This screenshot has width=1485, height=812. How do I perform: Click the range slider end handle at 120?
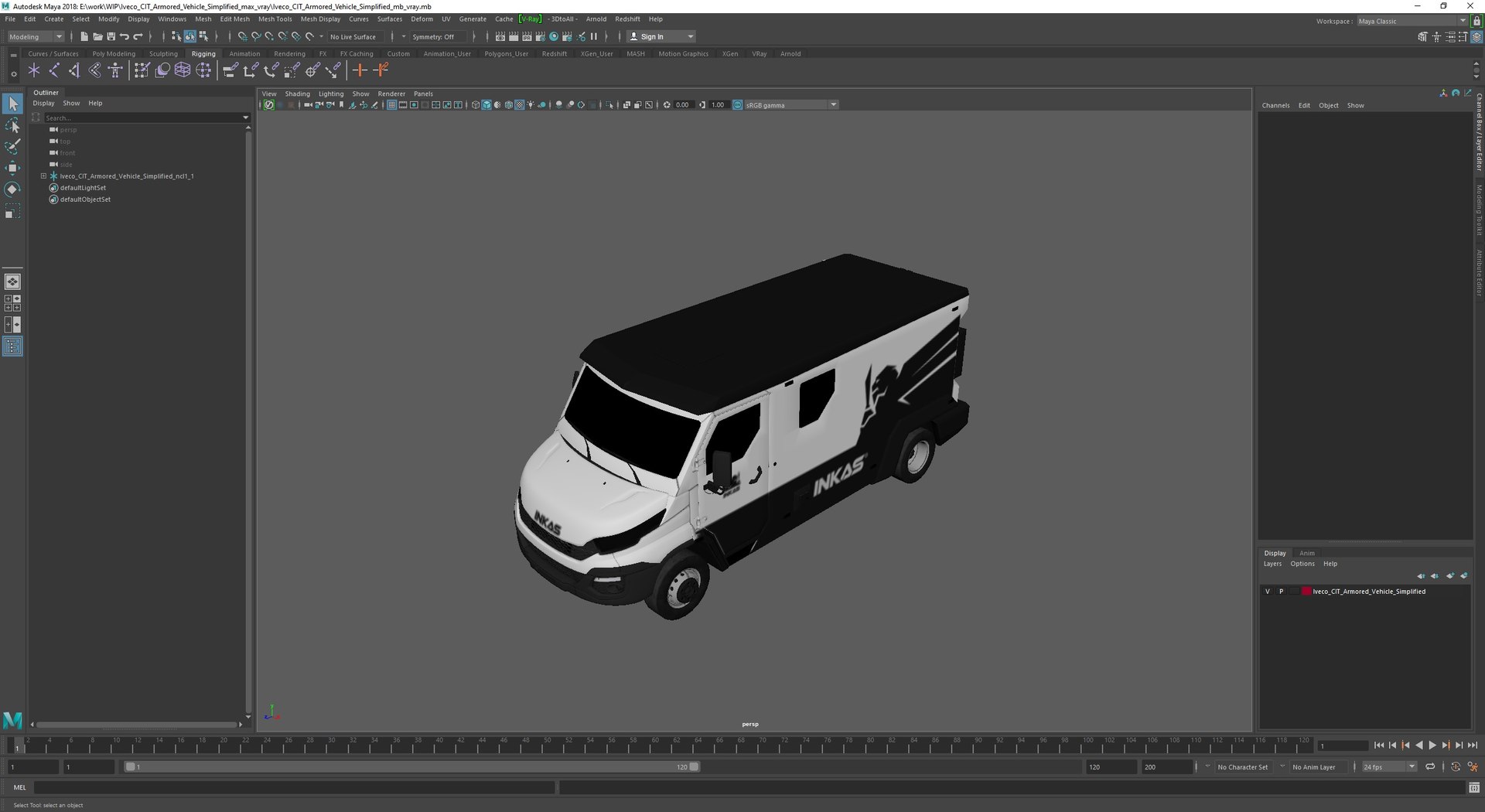695,767
